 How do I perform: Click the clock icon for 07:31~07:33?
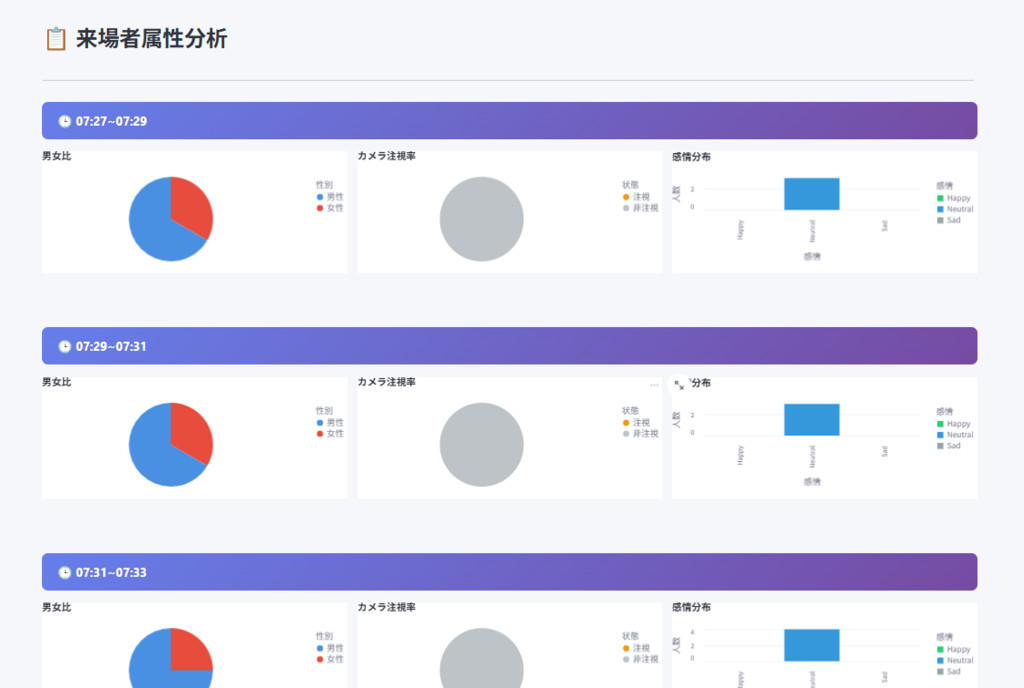64,573
